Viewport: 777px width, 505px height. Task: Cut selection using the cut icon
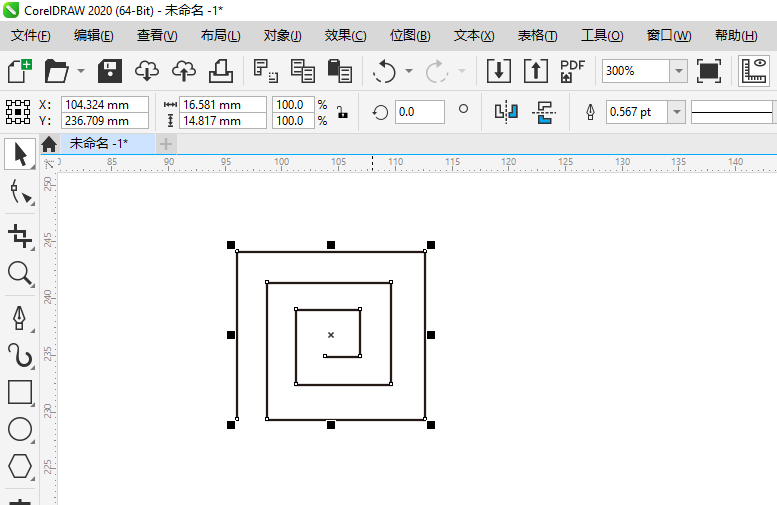pyautogui.click(x=266, y=71)
